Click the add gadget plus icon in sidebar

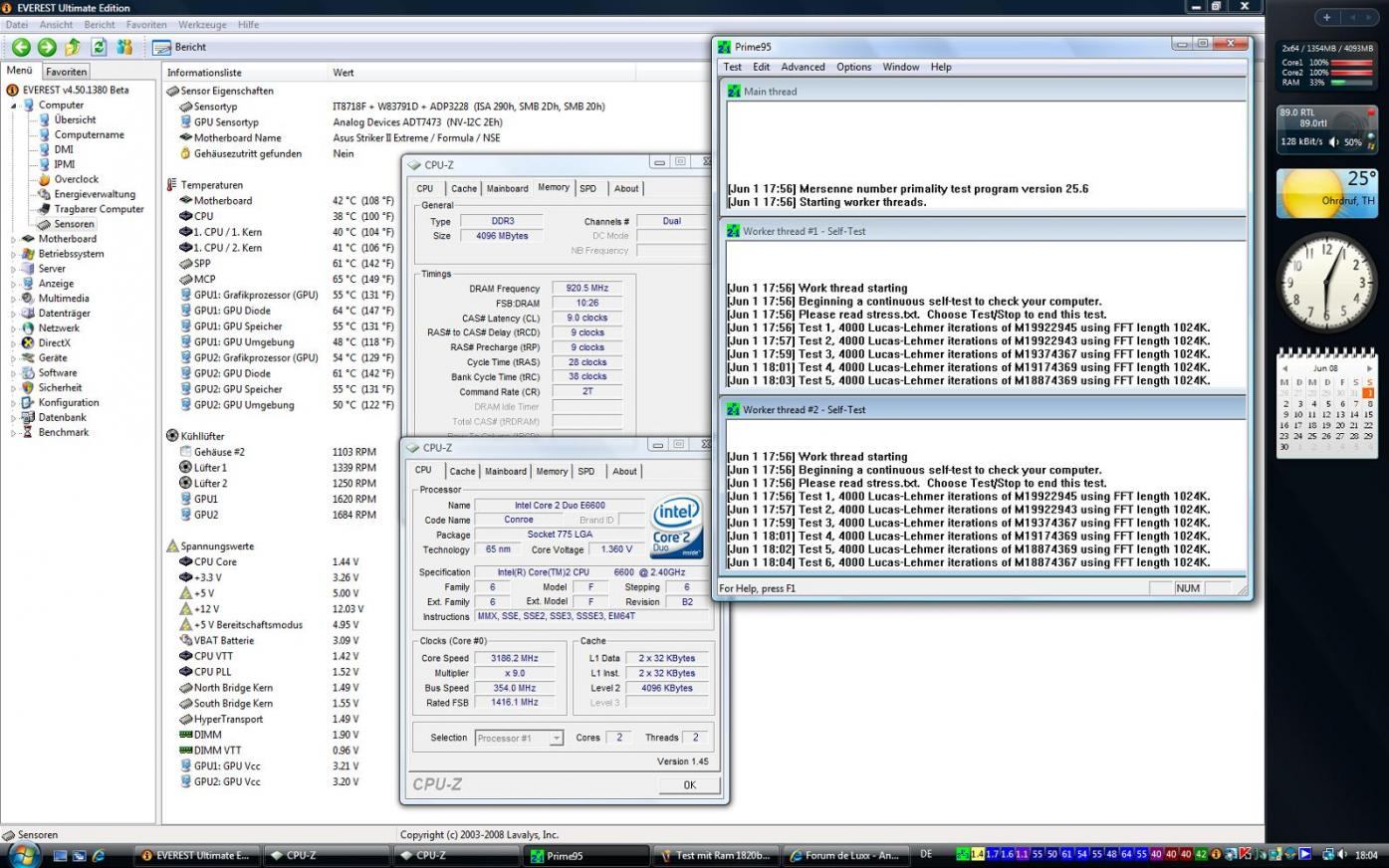pyautogui.click(x=1326, y=17)
